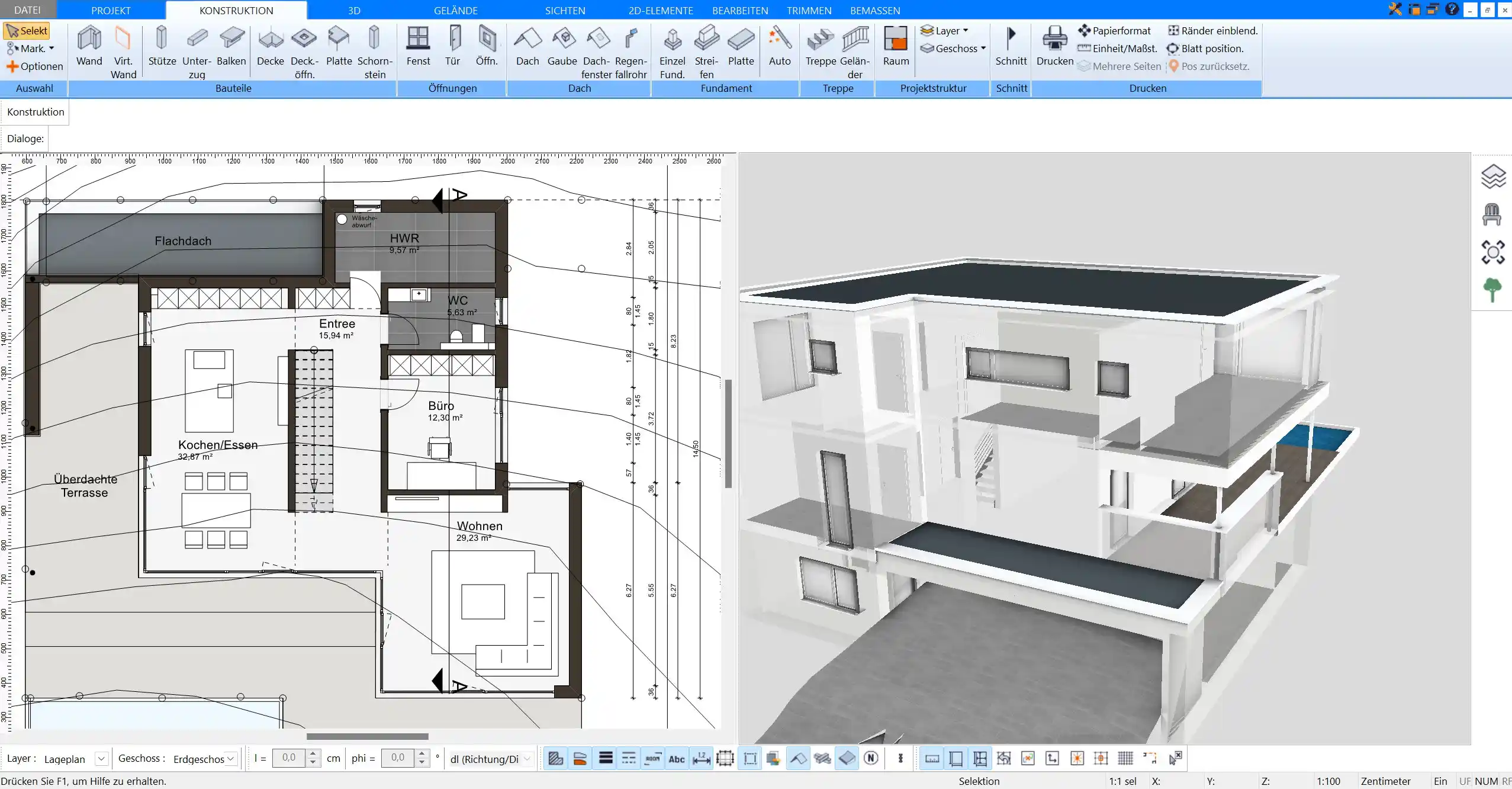Image resolution: width=1512 pixels, height=789 pixels.
Task: Toggle thick line weight display
Action: coord(605,758)
